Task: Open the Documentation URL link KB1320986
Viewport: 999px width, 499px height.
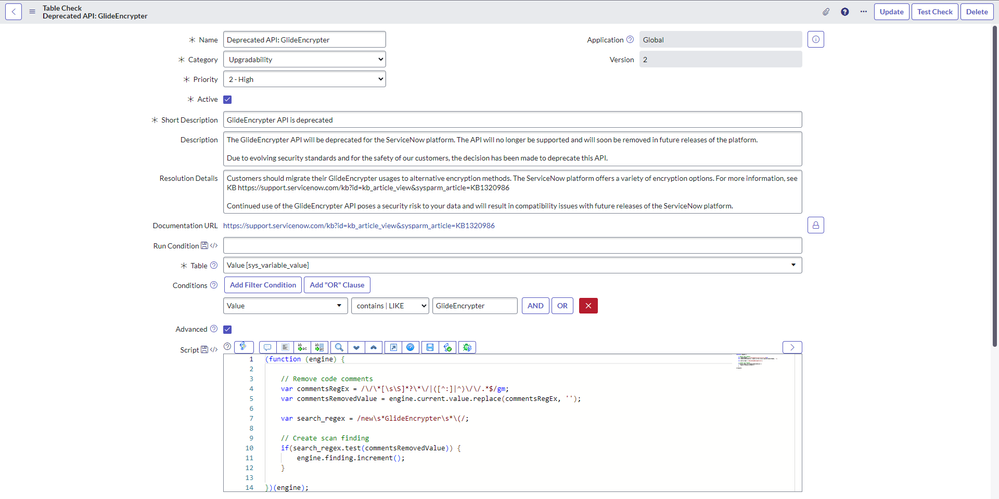Action: point(359,226)
